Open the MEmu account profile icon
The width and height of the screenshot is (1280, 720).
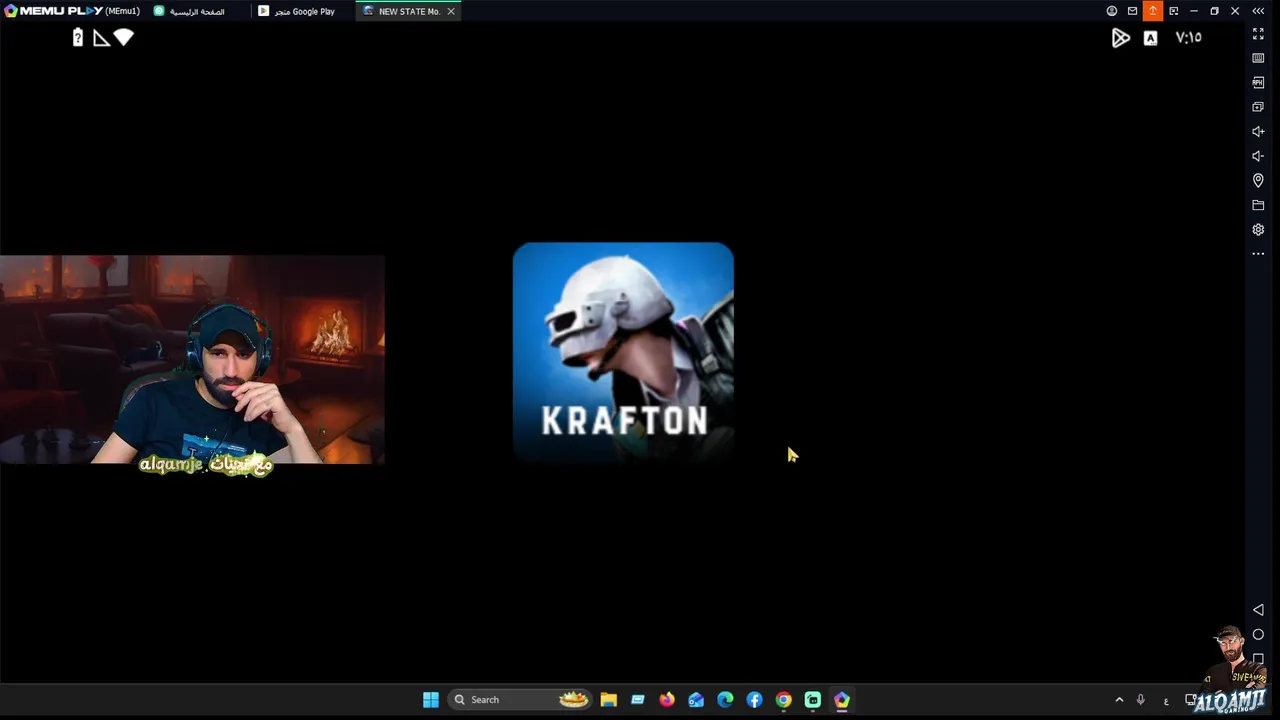point(1112,11)
